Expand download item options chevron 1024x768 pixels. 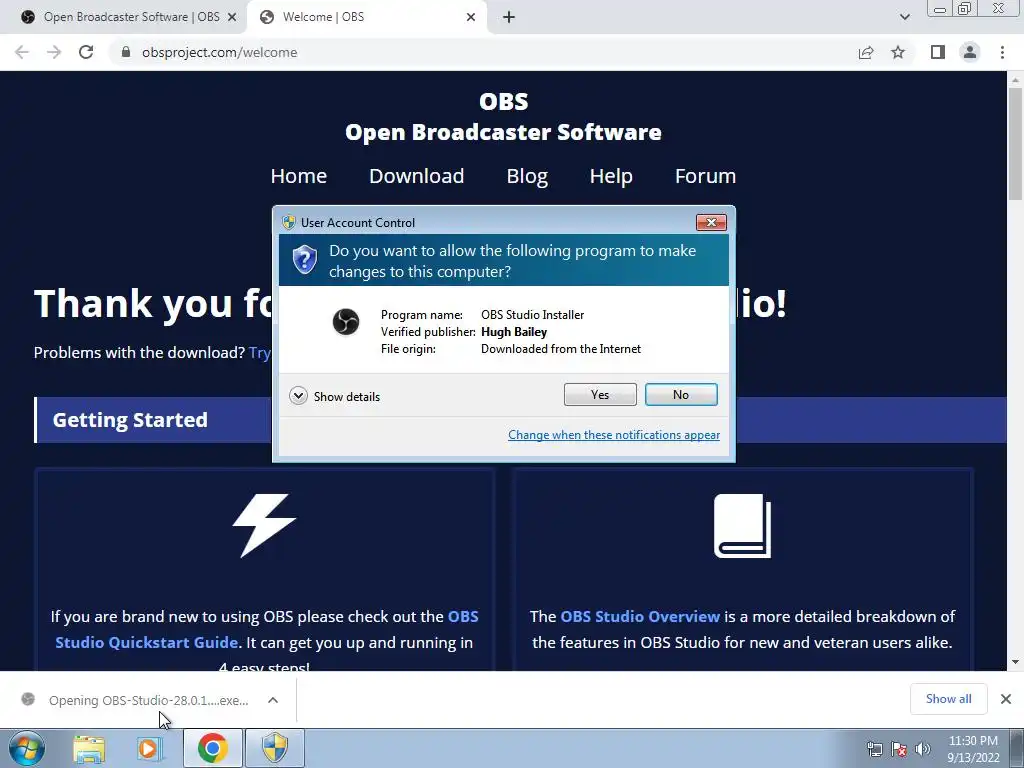[273, 700]
